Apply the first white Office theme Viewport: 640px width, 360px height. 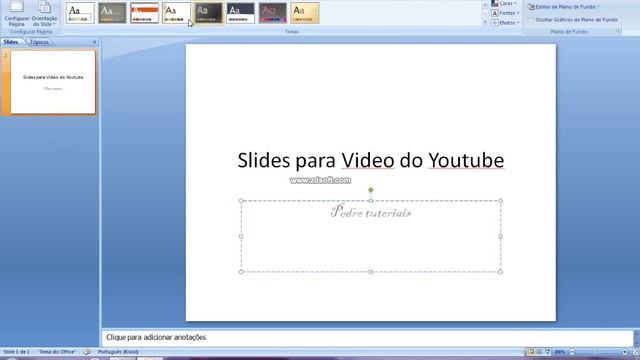pos(80,13)
